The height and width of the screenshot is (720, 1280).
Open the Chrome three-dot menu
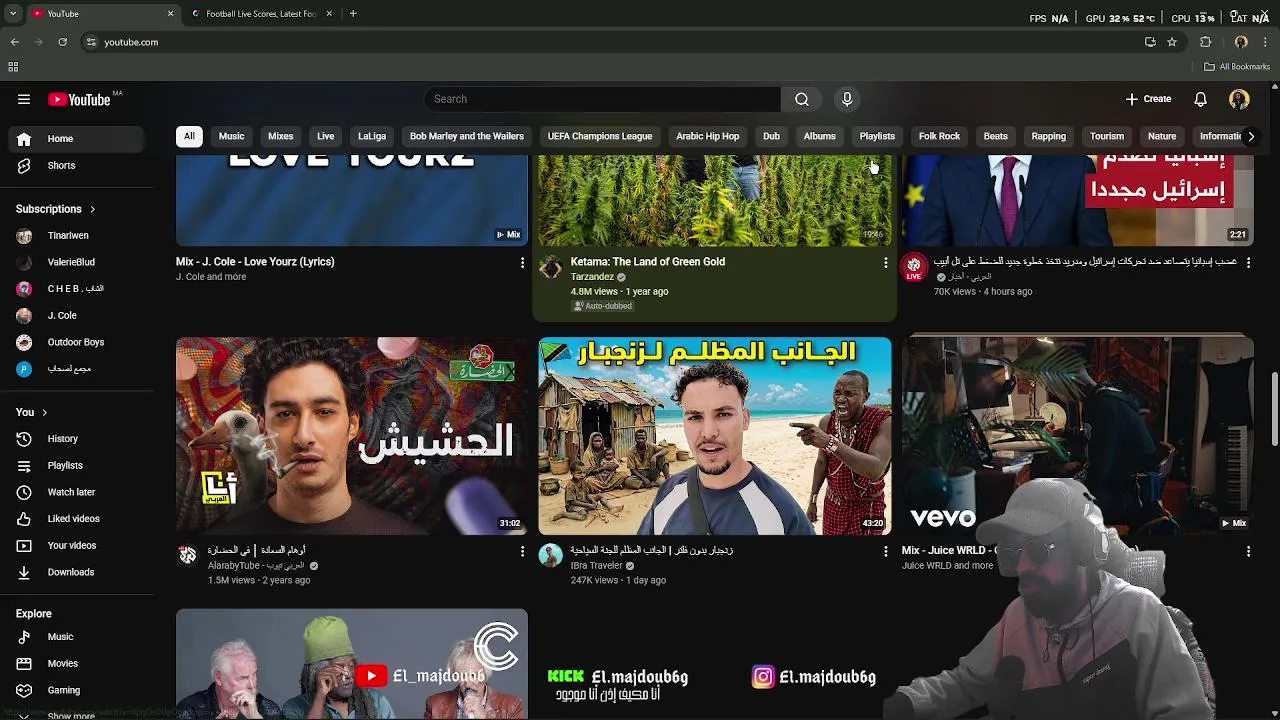(1266, 42)
